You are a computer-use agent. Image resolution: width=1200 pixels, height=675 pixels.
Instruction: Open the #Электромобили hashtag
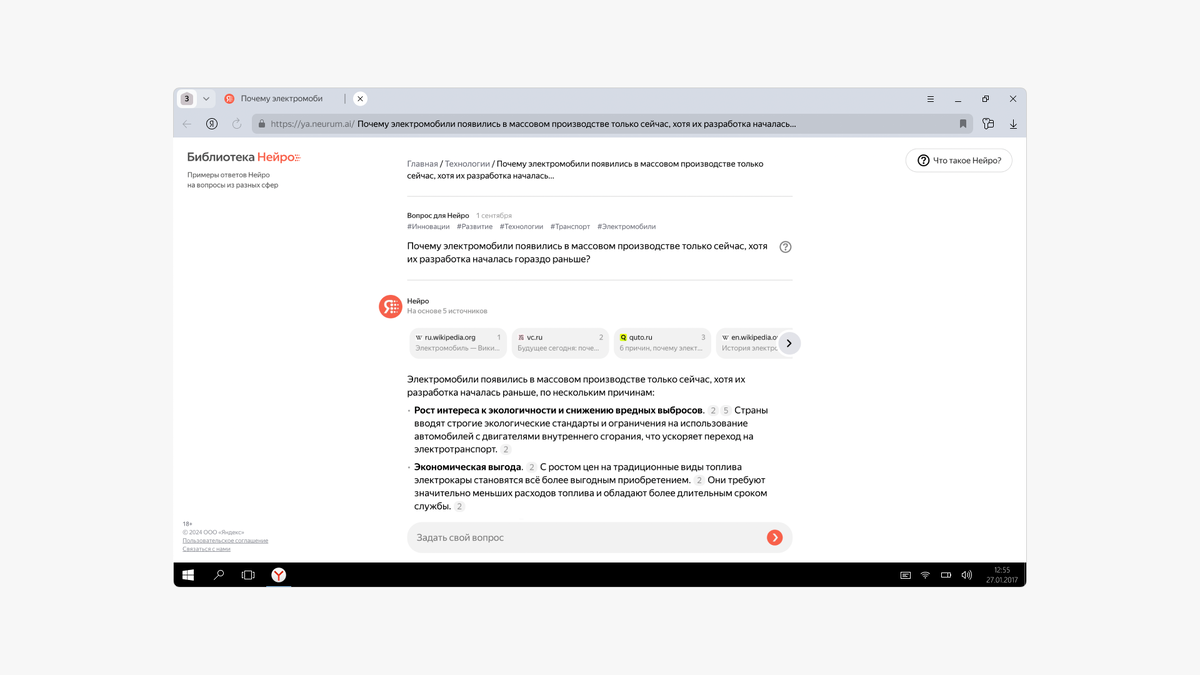pyautogui.click(x=627, y=227)
